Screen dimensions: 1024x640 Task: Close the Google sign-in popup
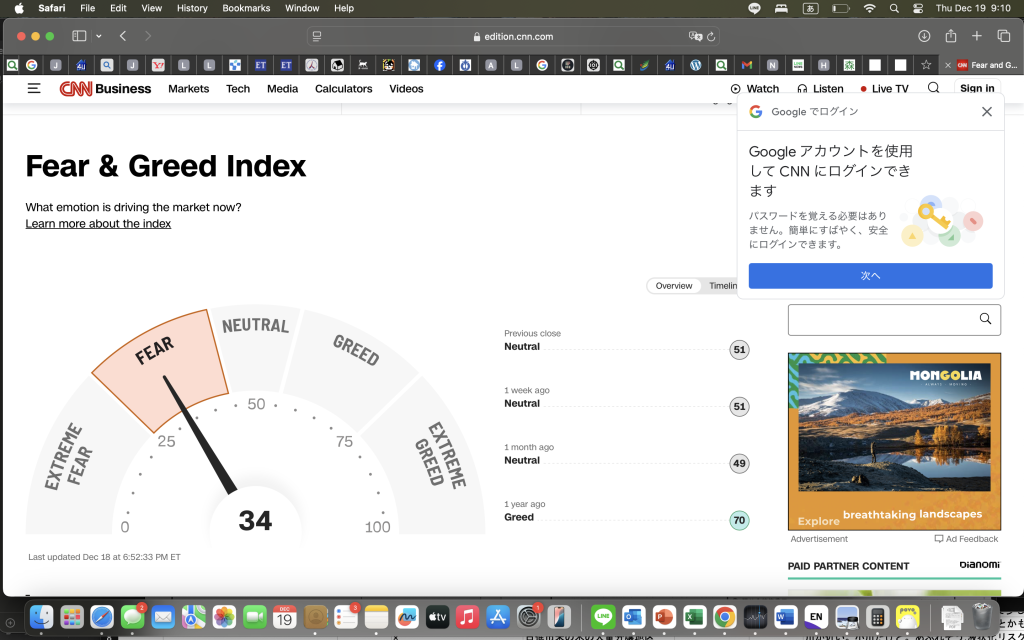(986, 112)
